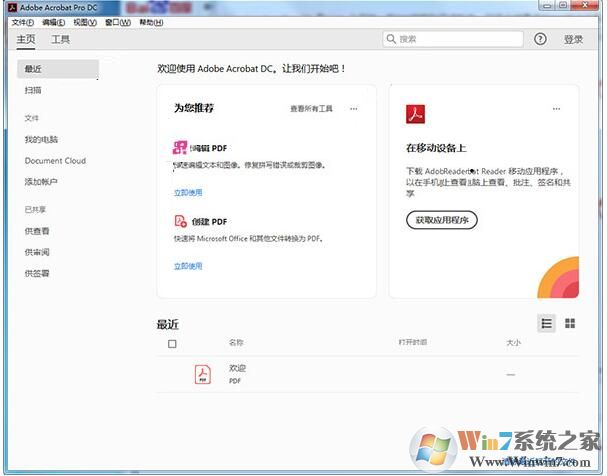The width and height of the screenshot is (607, 476).
Task: Select 我的电脑 in the sidebar
Action: click(x=41, y=139)
